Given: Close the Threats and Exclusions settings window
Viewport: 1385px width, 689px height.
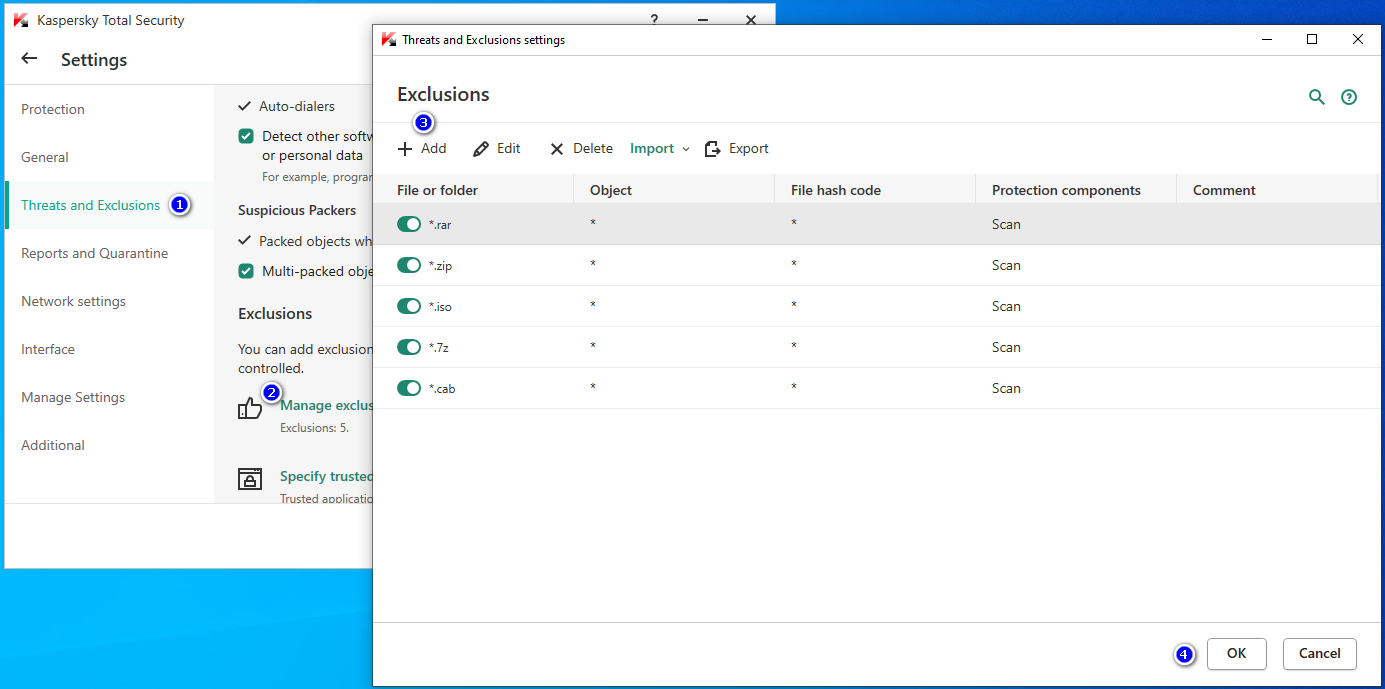Looking at the screenshot, I should point(1357,40).
